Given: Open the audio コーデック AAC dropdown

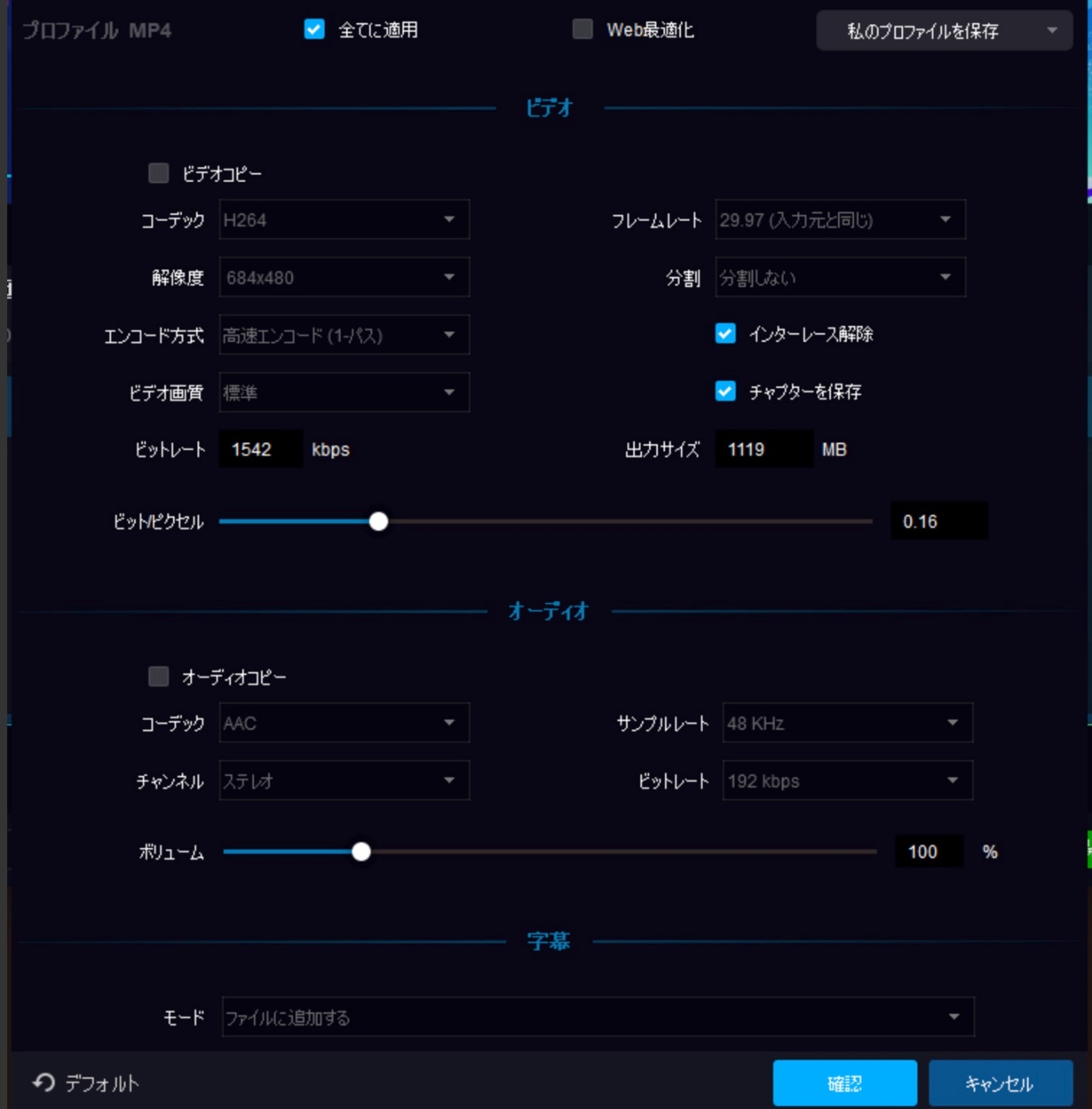Looking at the screenshot, I should [344, 723].
